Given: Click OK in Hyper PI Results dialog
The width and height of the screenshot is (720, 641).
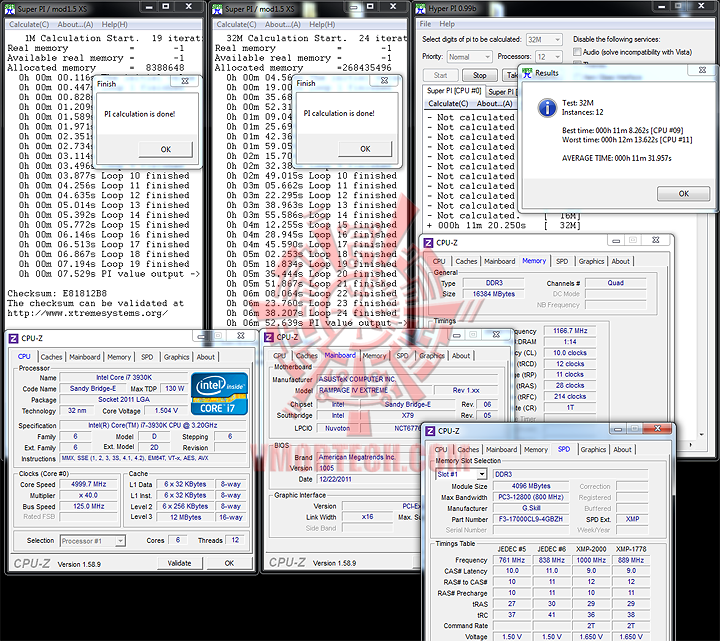Looking at the screenshot, I should (684, 194).
